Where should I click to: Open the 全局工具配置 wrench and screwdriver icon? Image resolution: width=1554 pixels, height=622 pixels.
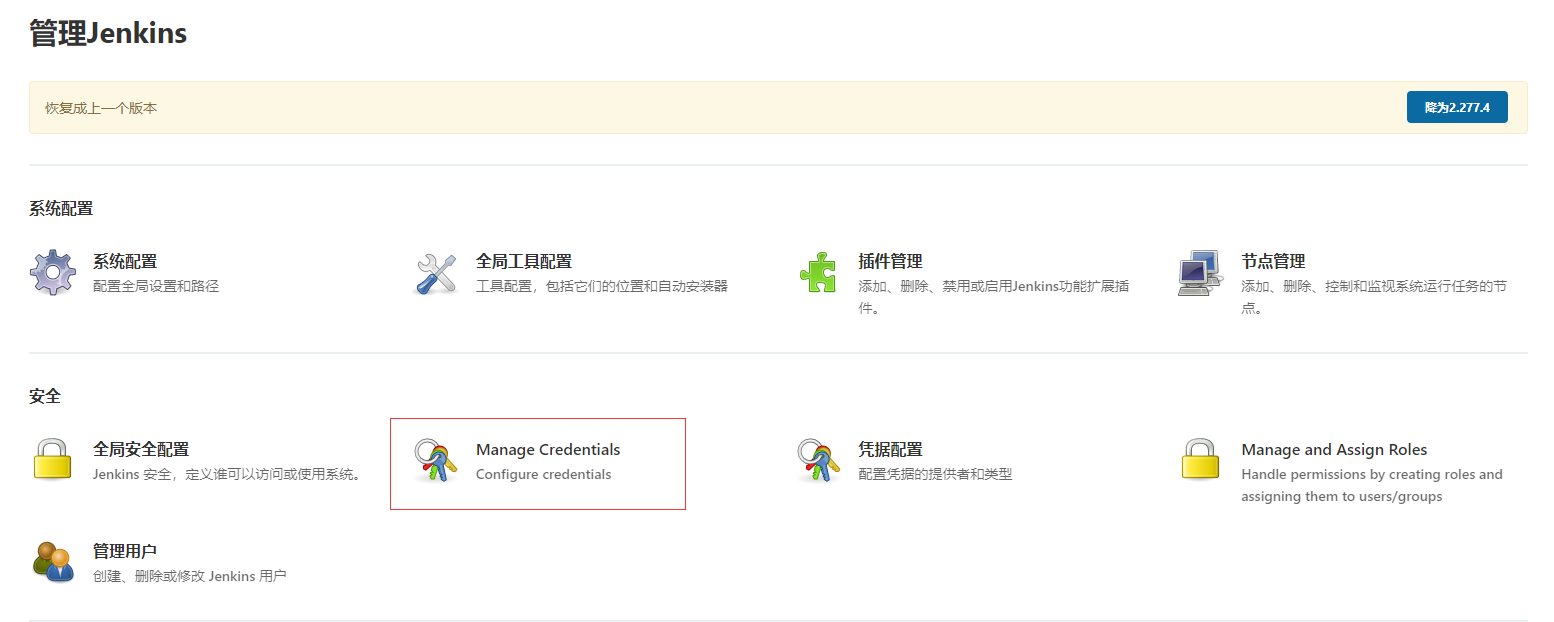tap(436, 273)
